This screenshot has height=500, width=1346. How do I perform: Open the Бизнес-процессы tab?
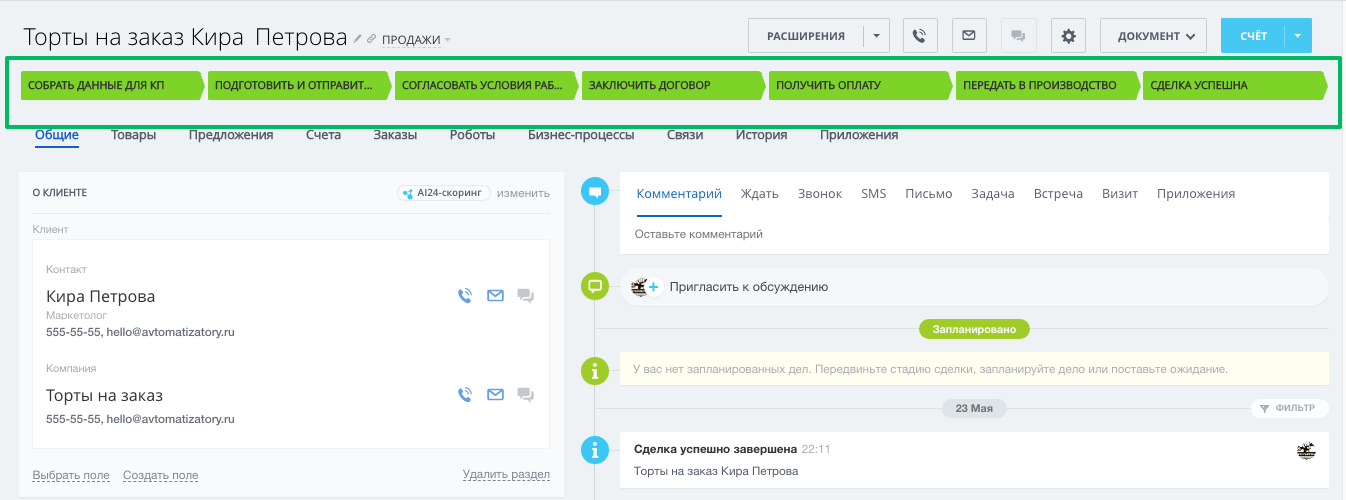click(x=581, y=135)
